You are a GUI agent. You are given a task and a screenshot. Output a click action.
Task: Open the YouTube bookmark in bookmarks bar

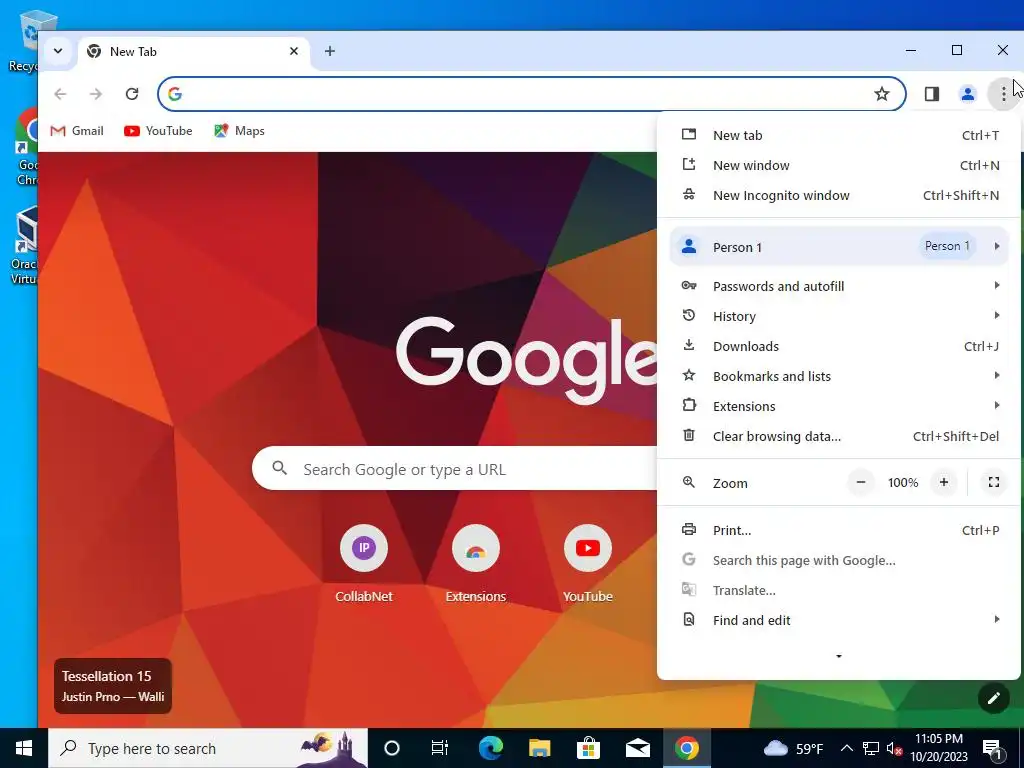(158, 131)
